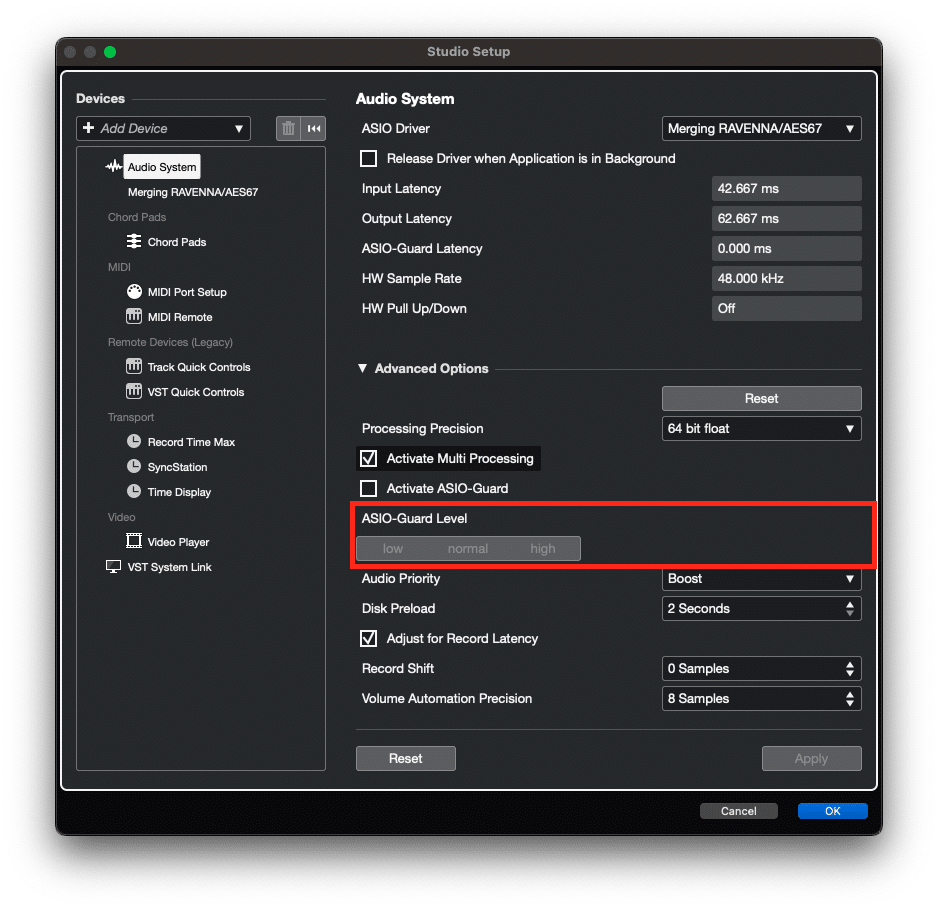
Task: Enable Release Driver when Application in Background
Action: (x=369, y=159)
